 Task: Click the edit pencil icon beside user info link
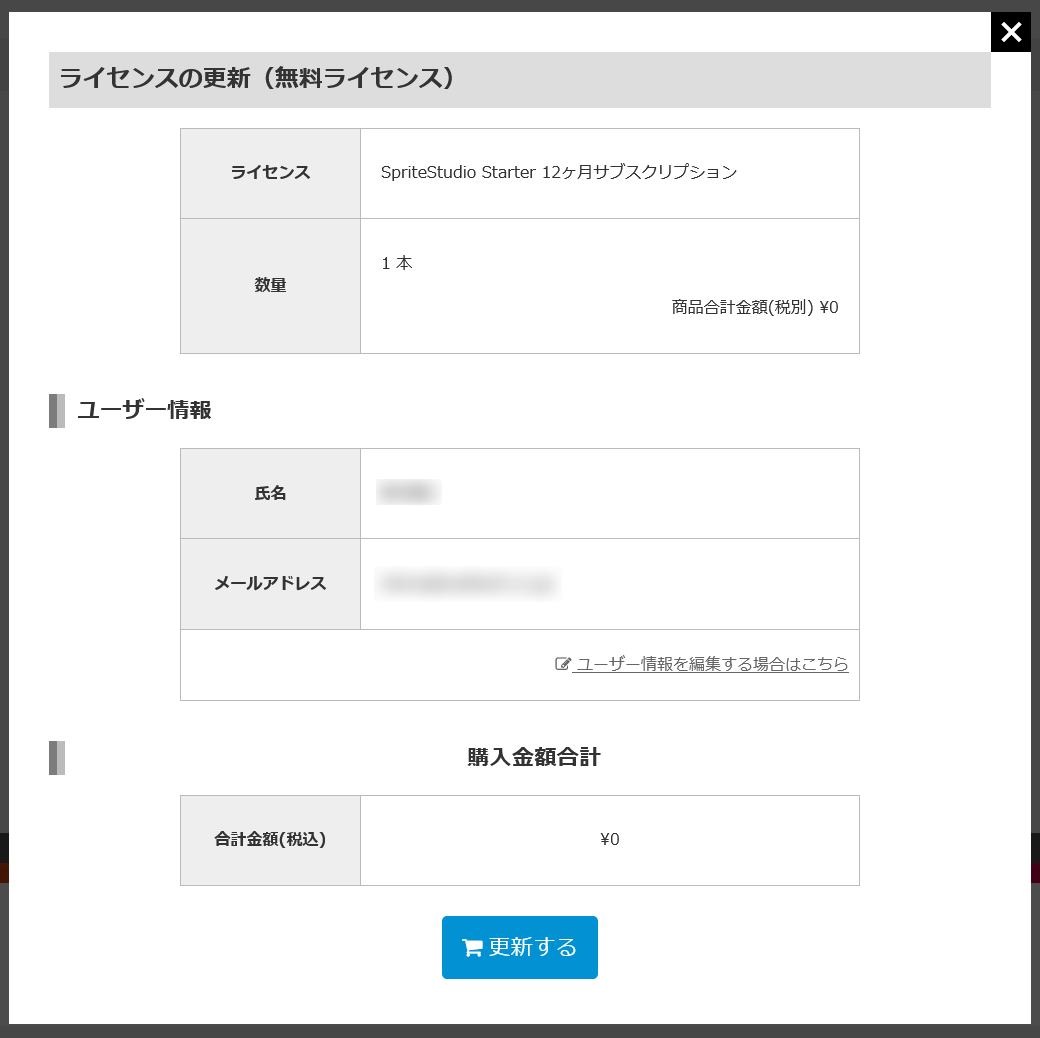562,663
